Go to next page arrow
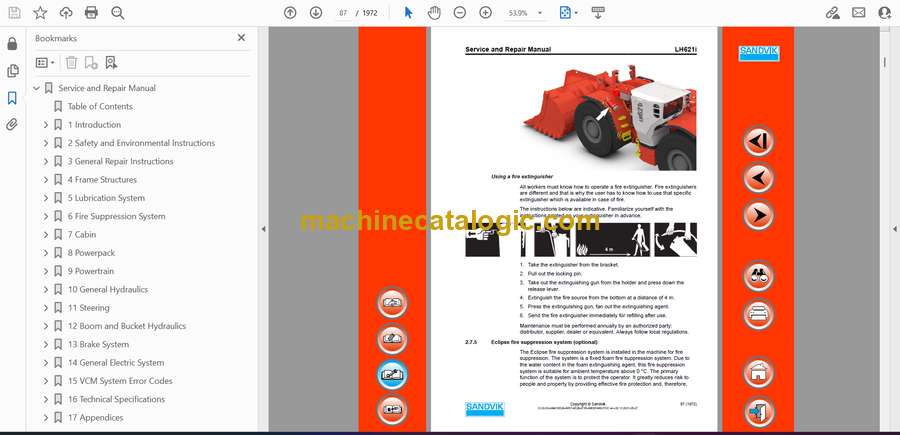 click(316, 13)
